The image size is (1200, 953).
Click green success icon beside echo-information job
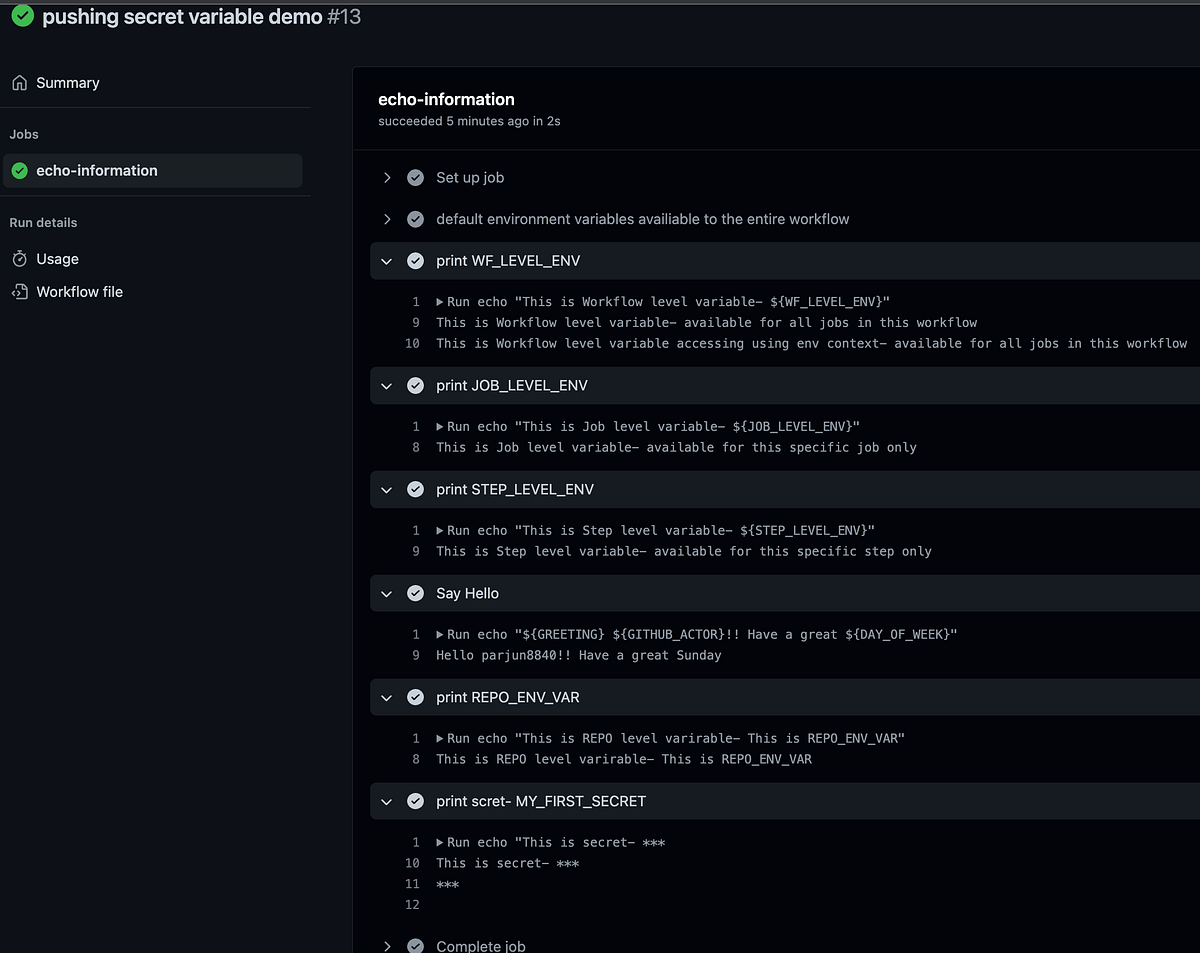pos(20,171)
